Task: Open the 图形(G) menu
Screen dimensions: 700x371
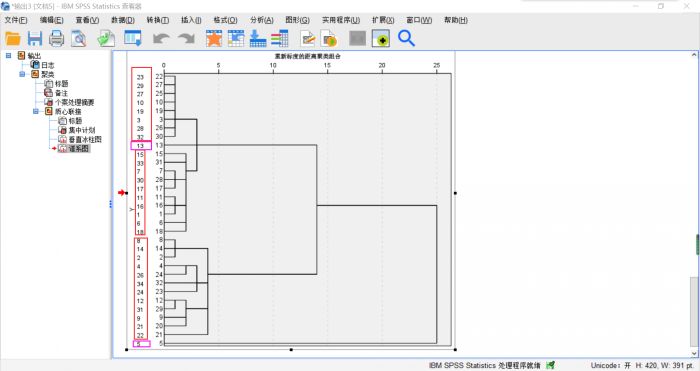Action: pyautogui.click(x=297, y=20)
